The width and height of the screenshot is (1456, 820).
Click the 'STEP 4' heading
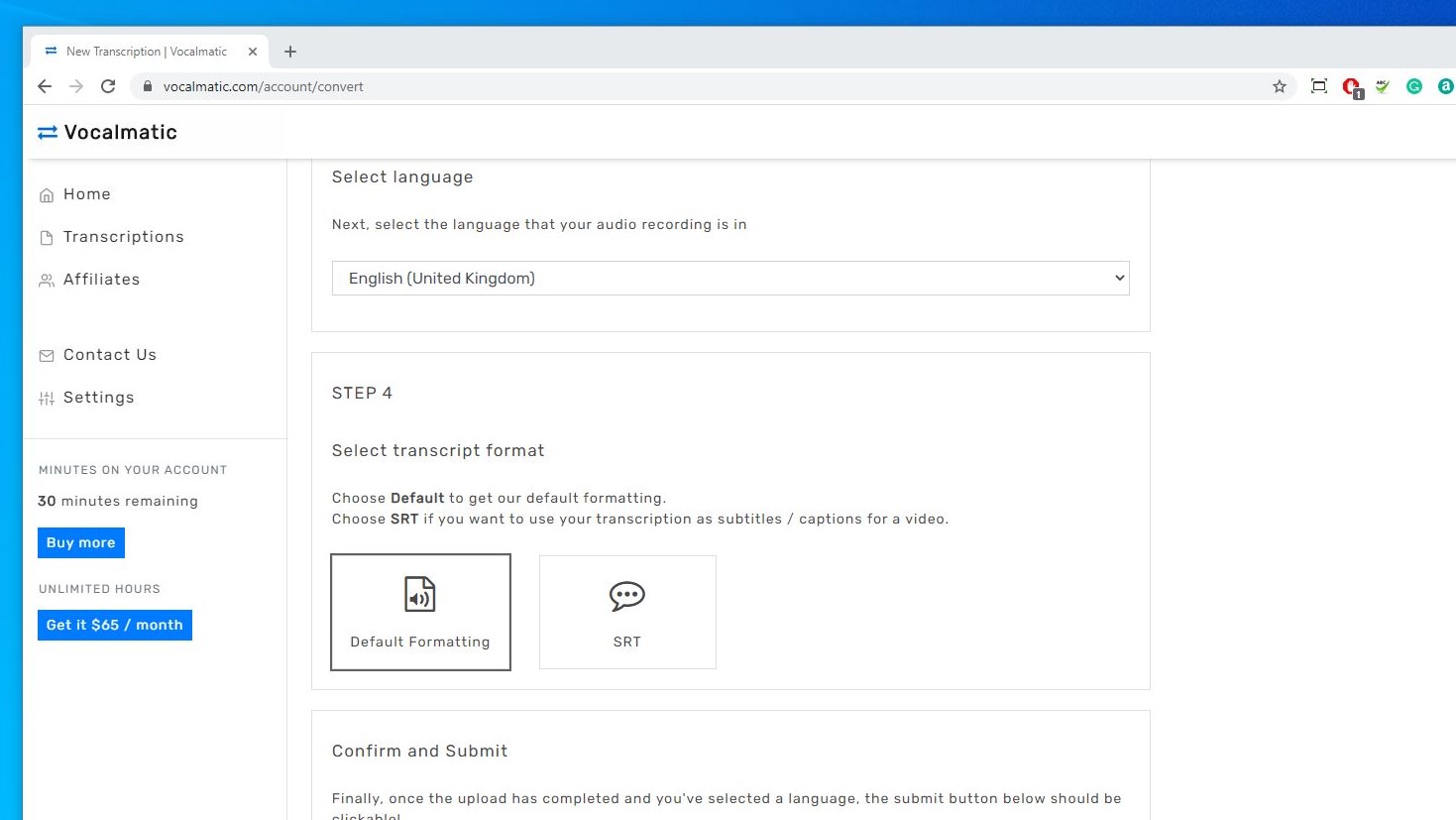(362, 394)
